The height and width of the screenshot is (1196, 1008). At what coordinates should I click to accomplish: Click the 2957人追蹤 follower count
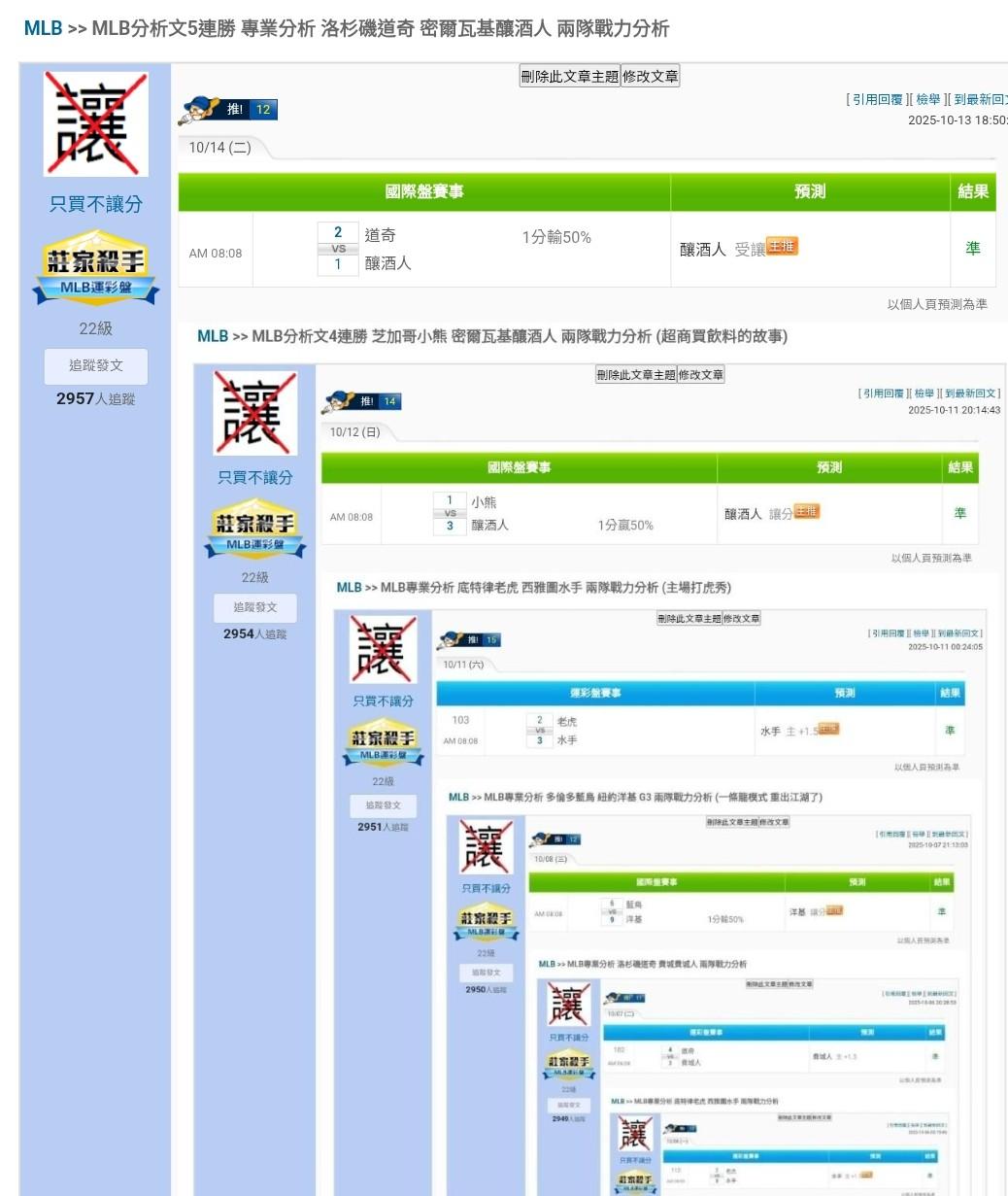pos(96,398)
